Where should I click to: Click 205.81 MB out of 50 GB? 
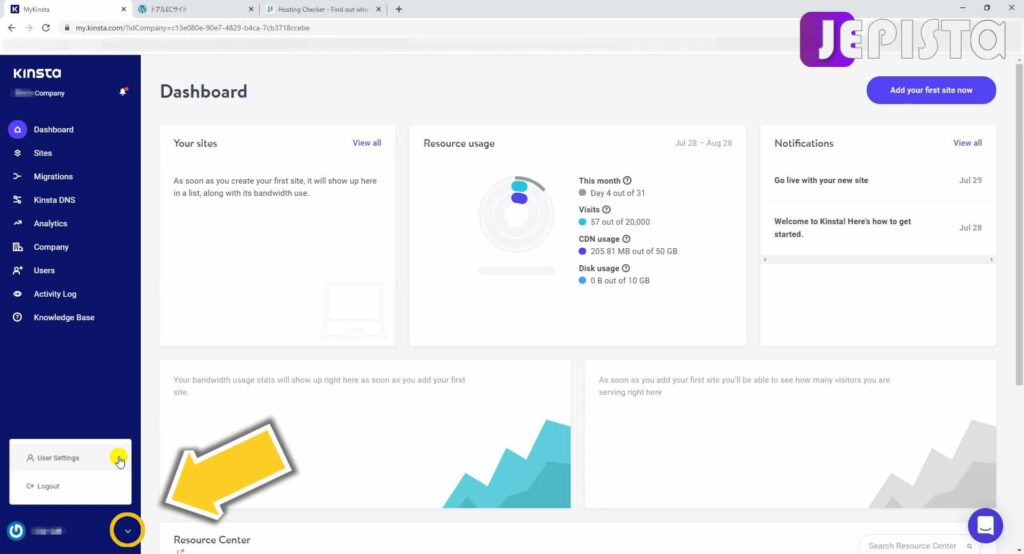click(x=633, y=252)
